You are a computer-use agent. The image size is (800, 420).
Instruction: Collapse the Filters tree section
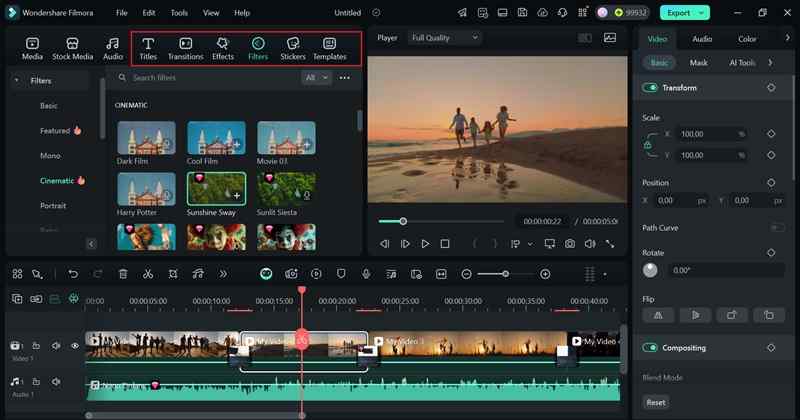coord(16,81)
